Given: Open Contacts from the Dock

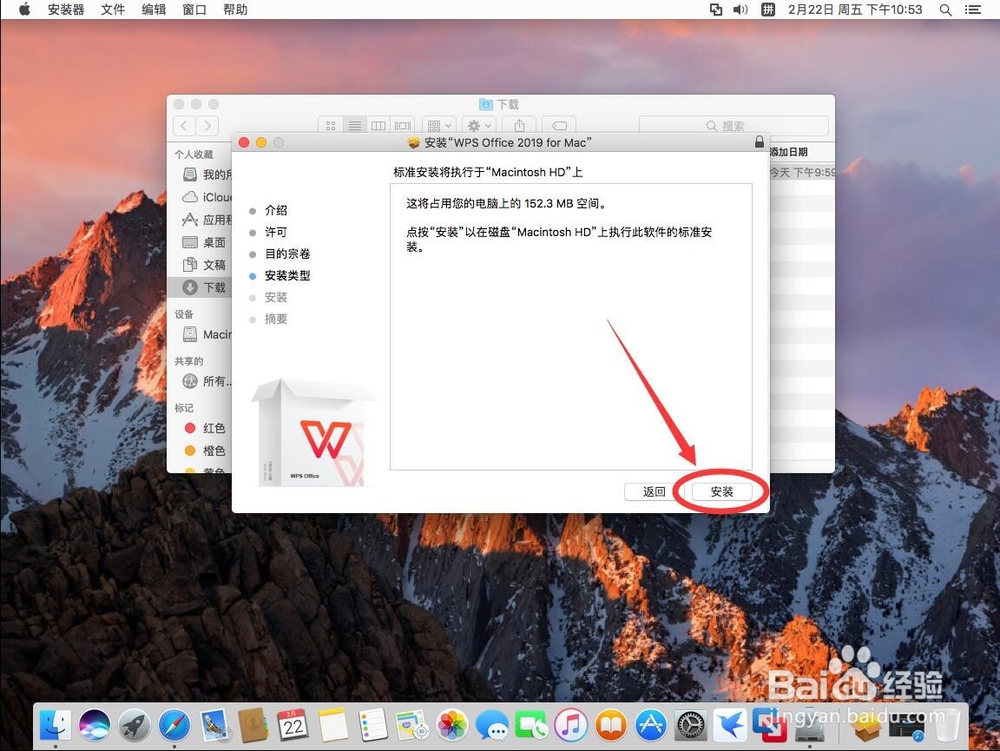Looking at the screenshot, I should [x=253, y=725].
